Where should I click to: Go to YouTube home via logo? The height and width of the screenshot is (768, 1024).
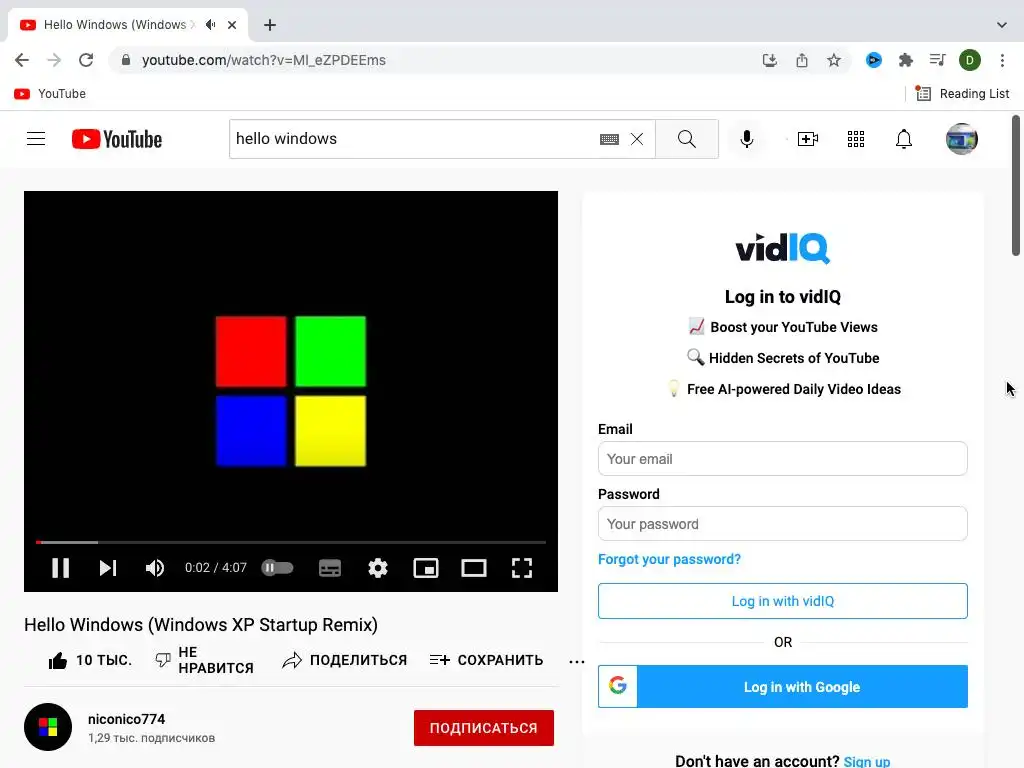point(117,139)
